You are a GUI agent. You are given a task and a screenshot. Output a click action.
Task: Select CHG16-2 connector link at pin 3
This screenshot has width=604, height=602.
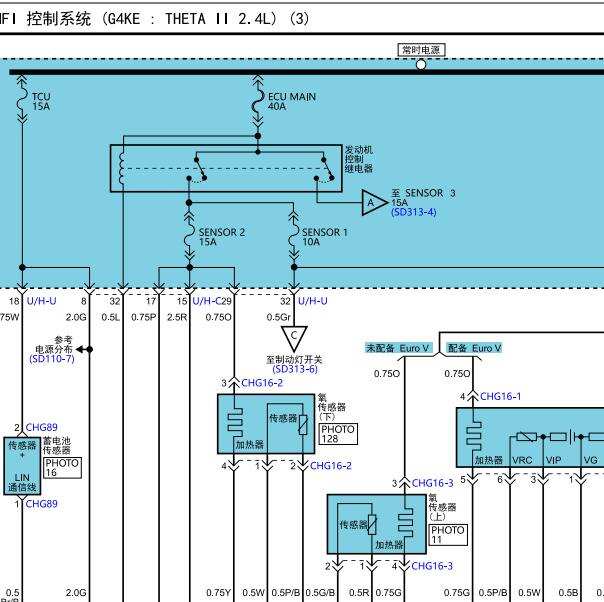click(x=262, y=383)
